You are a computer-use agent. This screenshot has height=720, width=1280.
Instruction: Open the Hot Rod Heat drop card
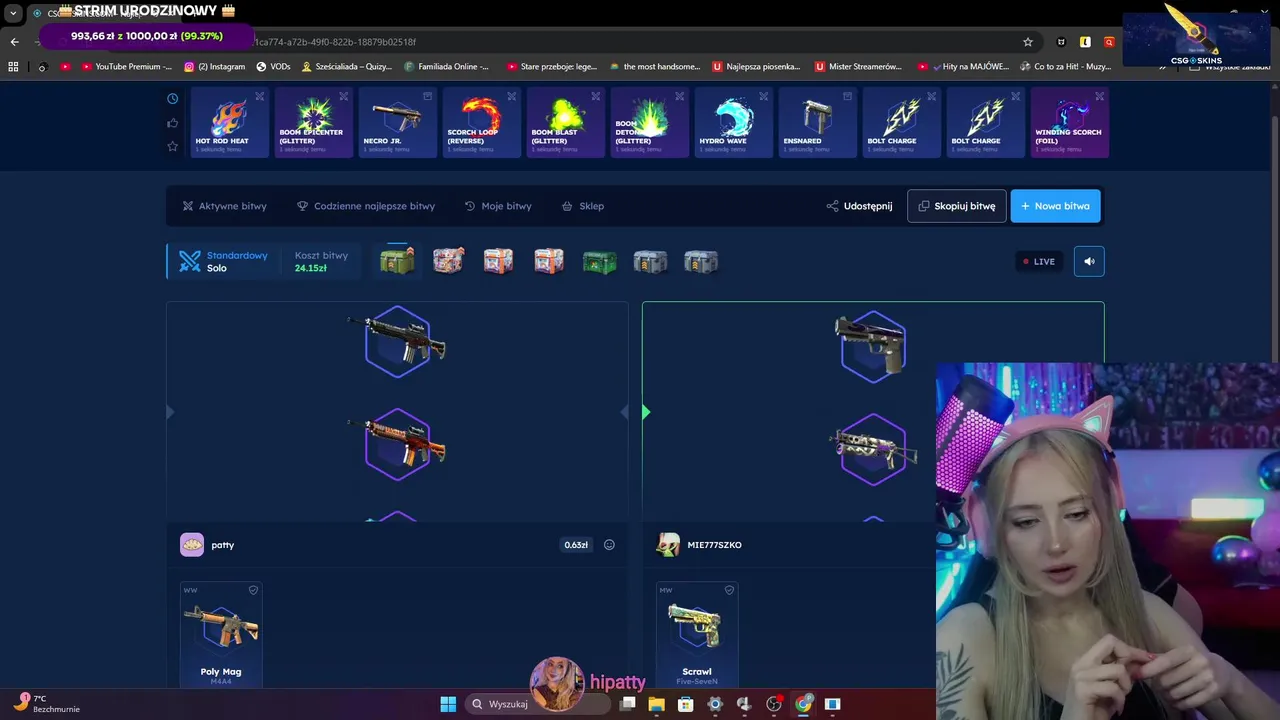point(230,122)
